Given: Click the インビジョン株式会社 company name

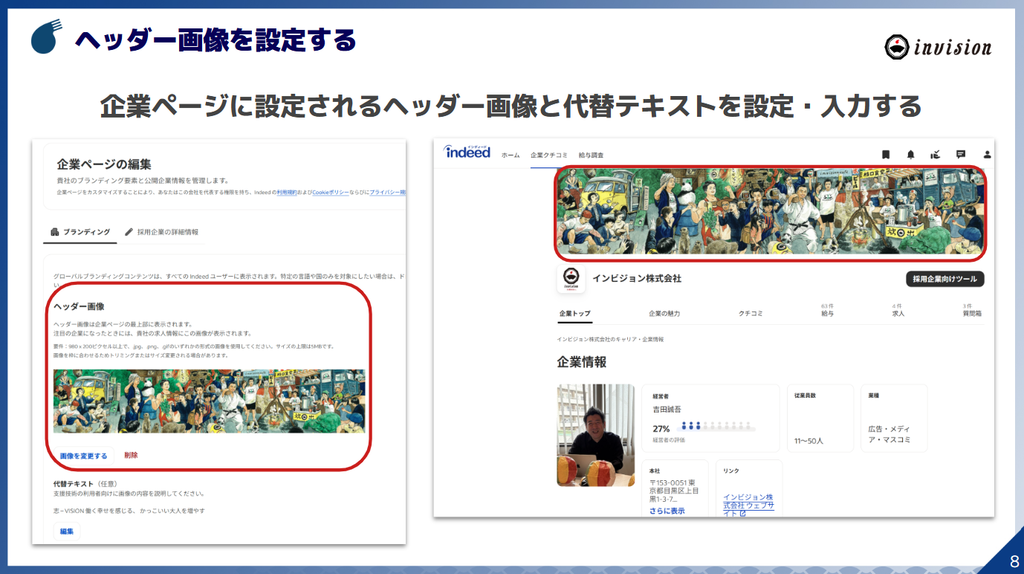Looking at the screenshot, I should tap(637, 278).
